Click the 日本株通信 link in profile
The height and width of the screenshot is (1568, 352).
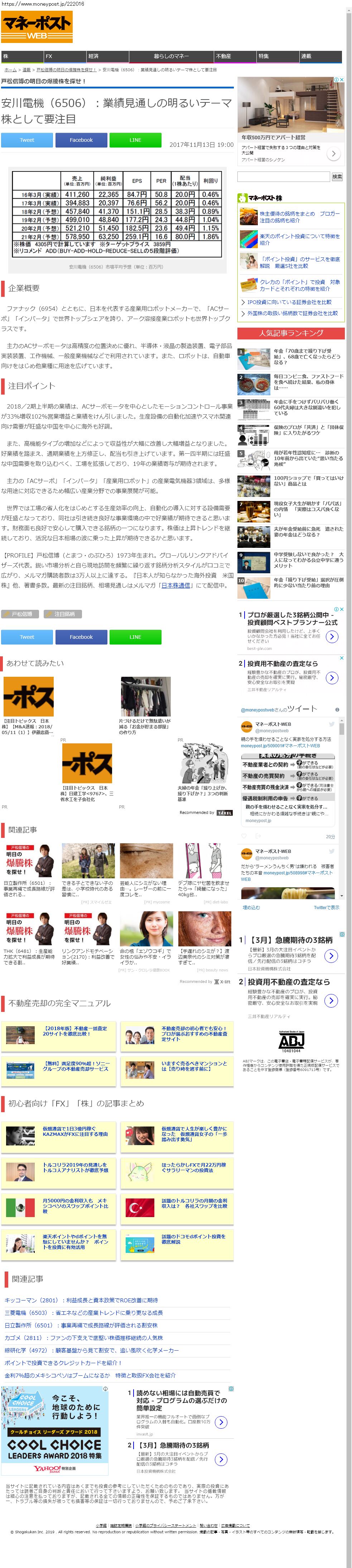176,585
